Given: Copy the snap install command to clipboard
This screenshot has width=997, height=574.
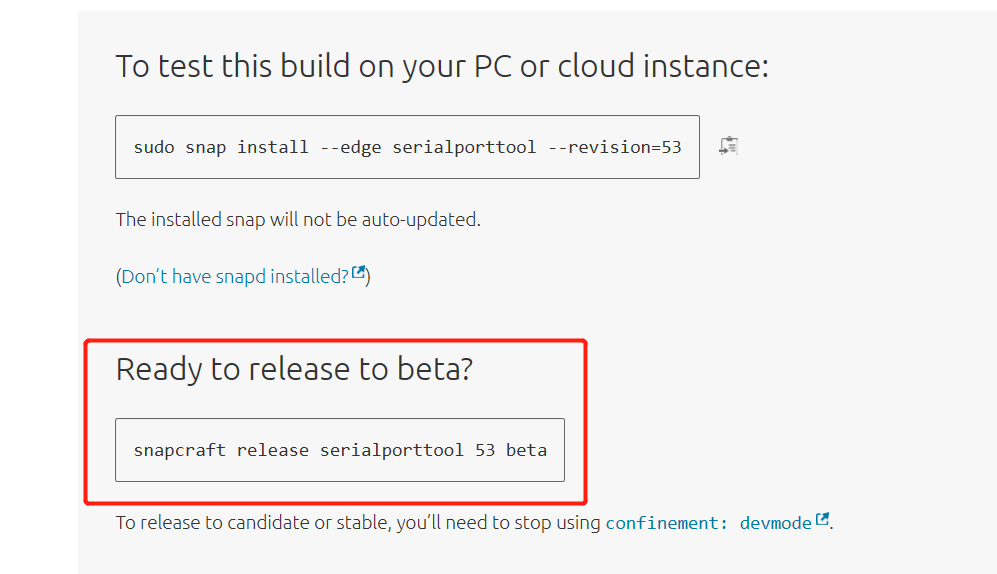Looking at the screenshot, I should coord(728,146).
